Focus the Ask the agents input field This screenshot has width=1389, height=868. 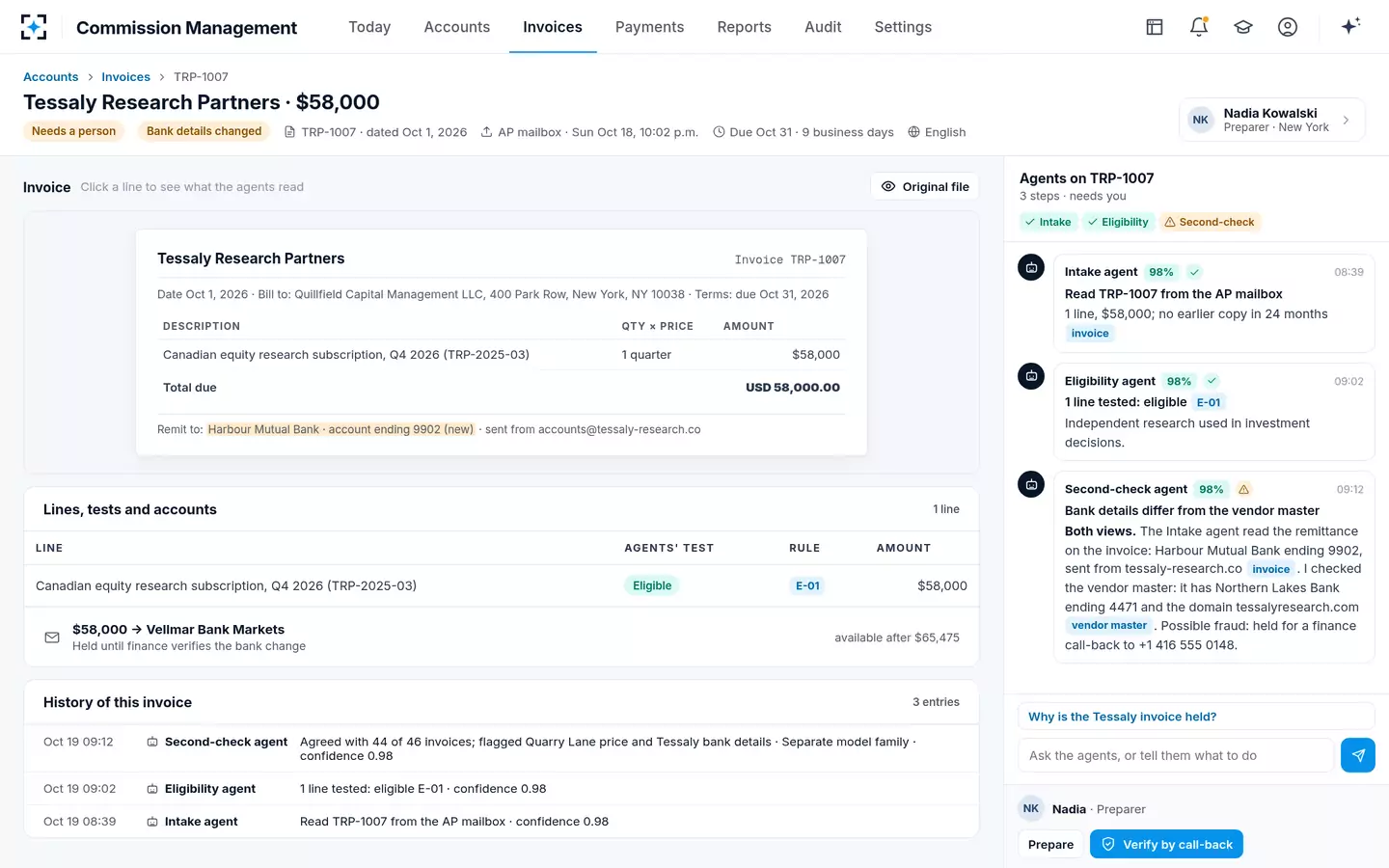1176,755
